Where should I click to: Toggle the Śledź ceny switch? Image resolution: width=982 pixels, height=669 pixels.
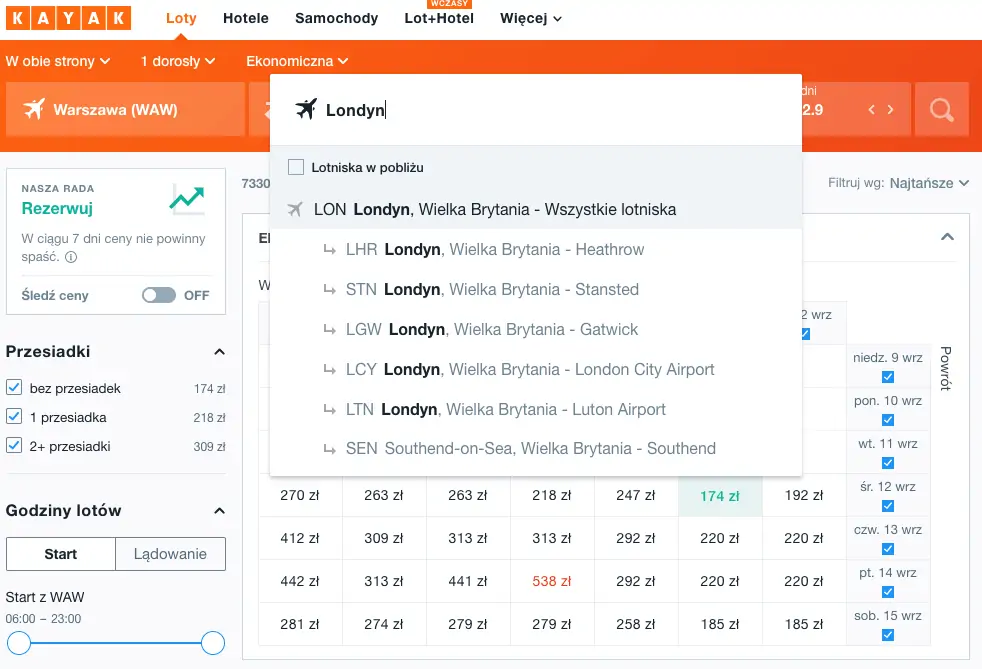click(x=159, y=295)
